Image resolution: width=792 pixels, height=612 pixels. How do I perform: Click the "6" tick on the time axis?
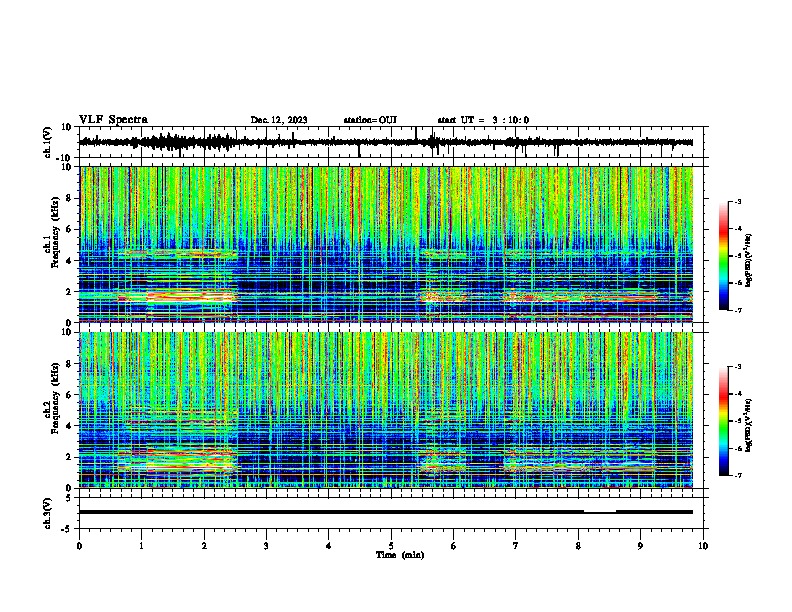pos(454,546)
